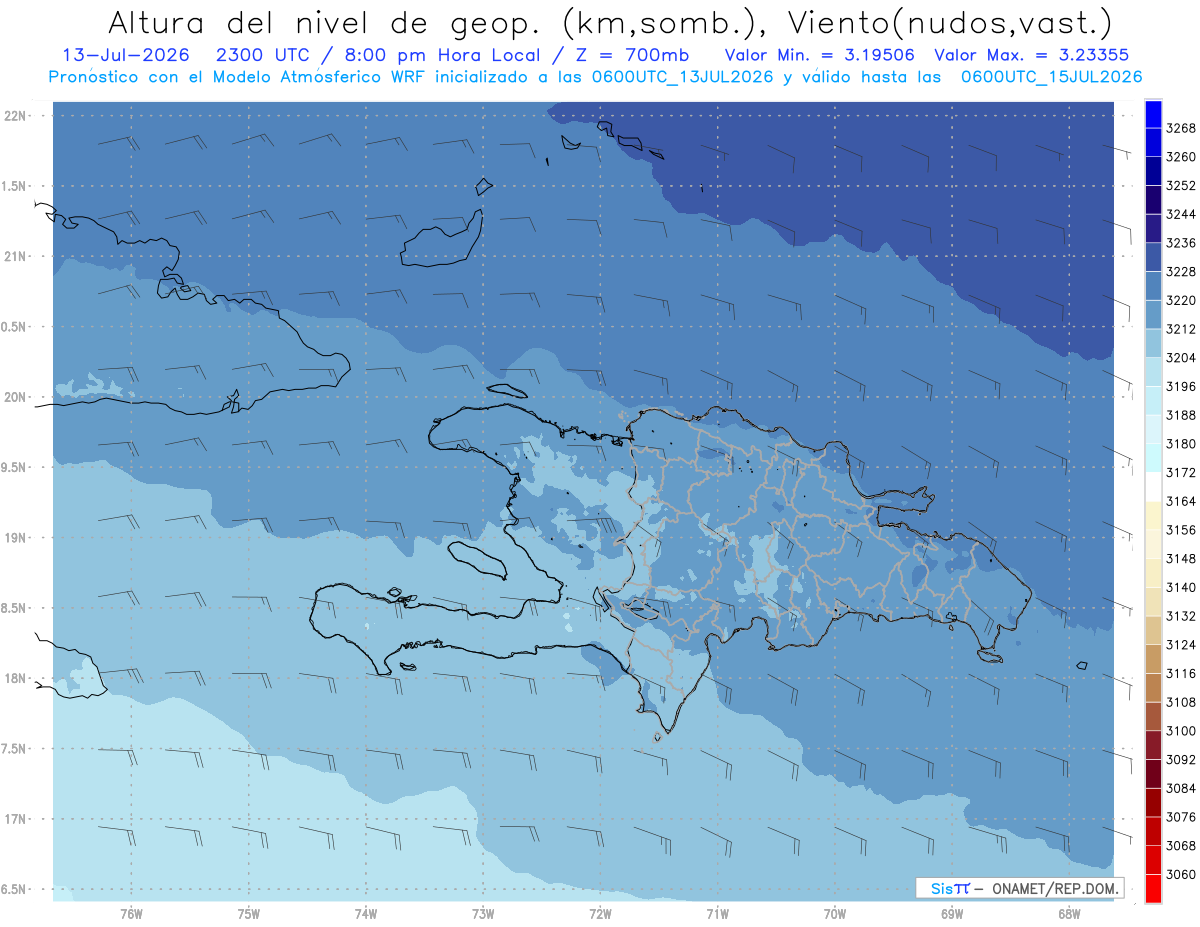Click the legend value 3140

click(1181, 587)
